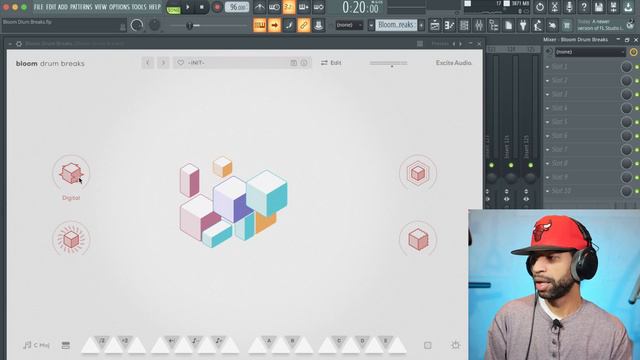Screen dimensions: 640x360
Task: Open the snap (none) dropdown
Action: tap(349, 25)
